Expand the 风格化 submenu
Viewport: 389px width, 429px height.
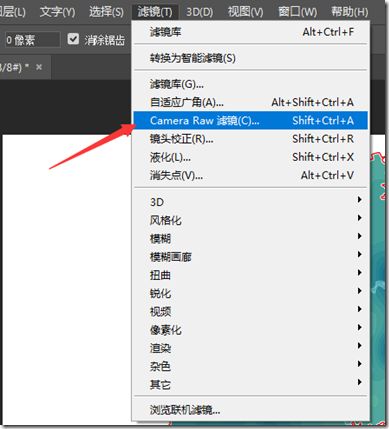251,220
